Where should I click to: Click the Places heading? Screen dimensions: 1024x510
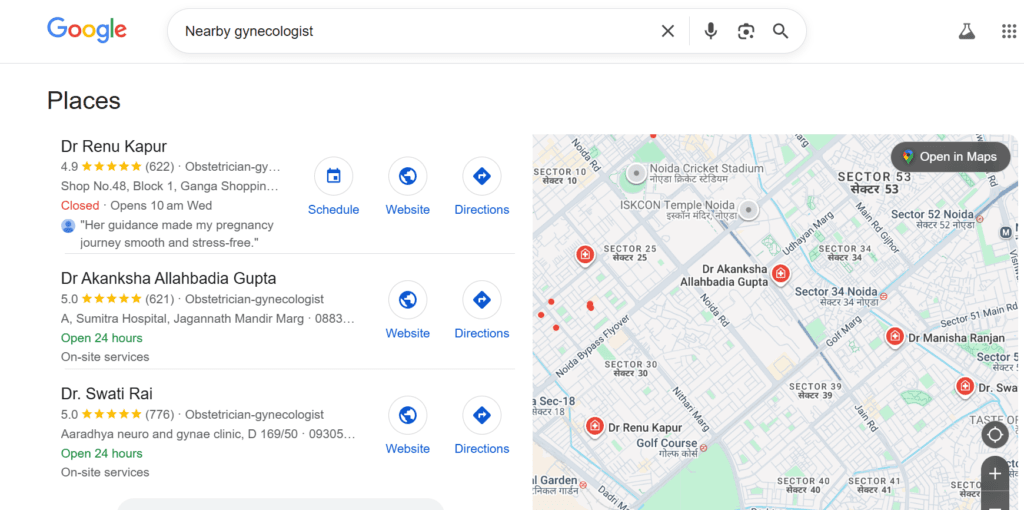click(x=84, y=101)
